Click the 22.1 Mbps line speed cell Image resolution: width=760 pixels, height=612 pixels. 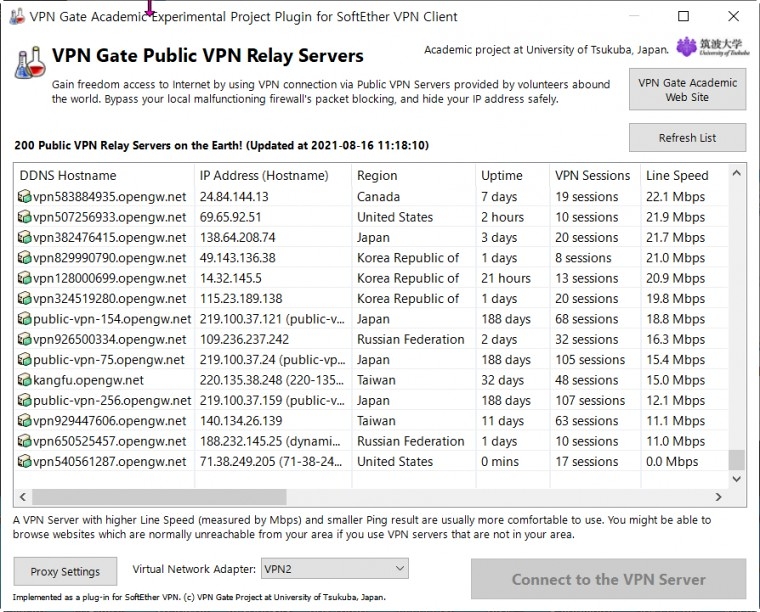click(x=675, y=197)
